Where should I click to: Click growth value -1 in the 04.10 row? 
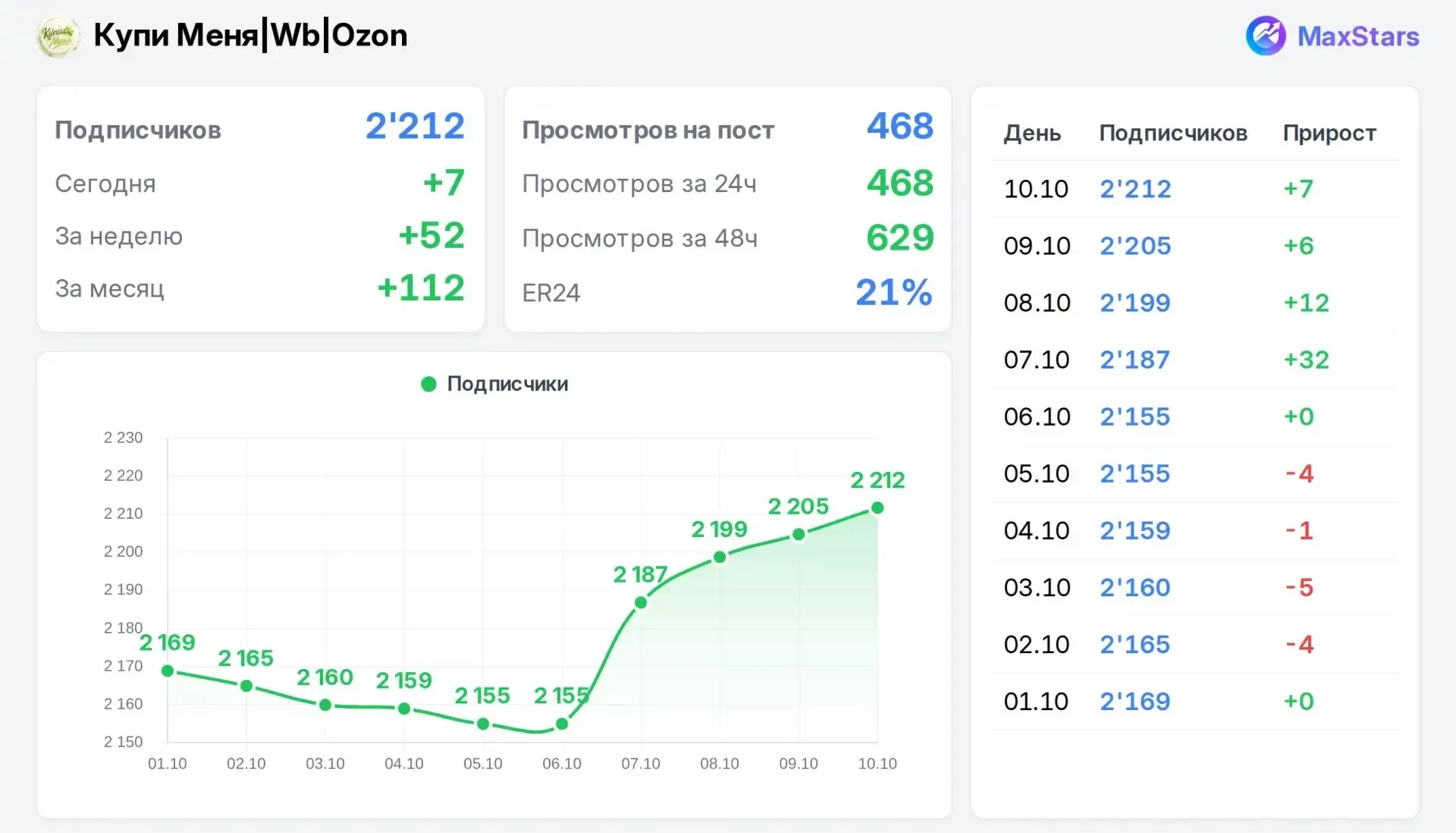click(1299, 530)
